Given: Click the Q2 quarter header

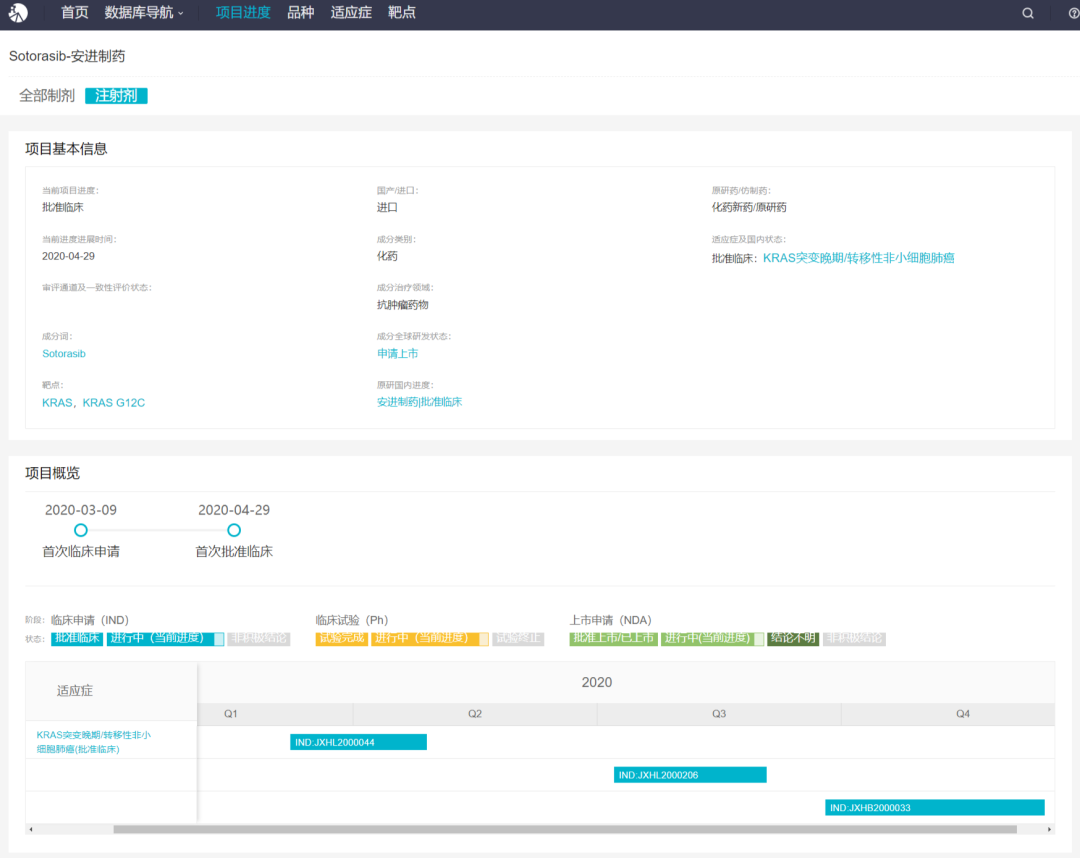Looking at the screenshot, I should (x=475, y=713).
